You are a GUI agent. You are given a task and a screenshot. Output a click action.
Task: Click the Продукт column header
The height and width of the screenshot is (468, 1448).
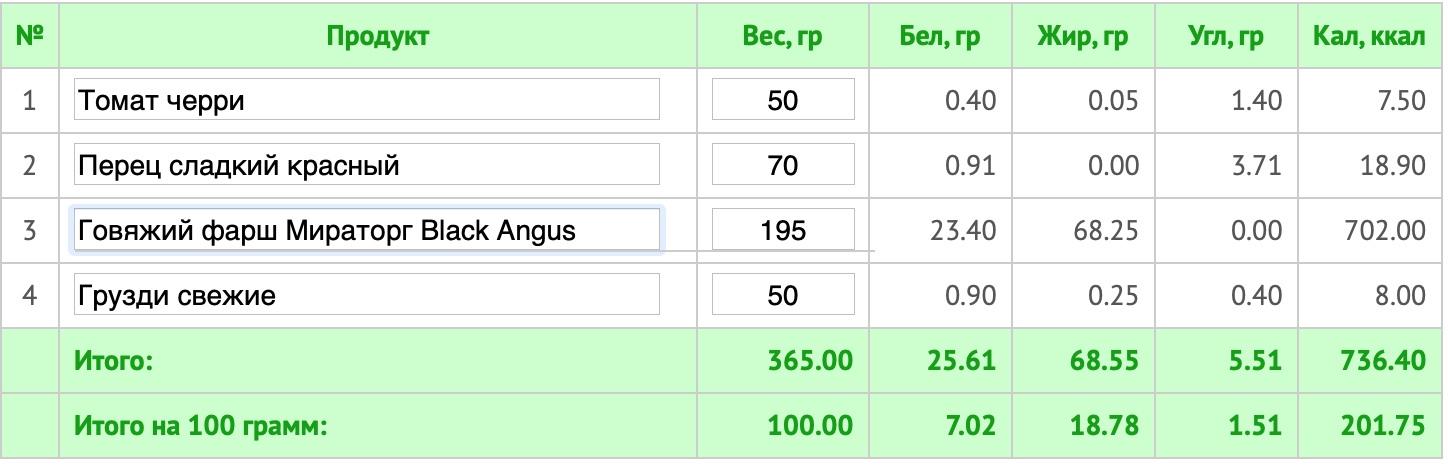pyautogui.click(x=378, y=37)
